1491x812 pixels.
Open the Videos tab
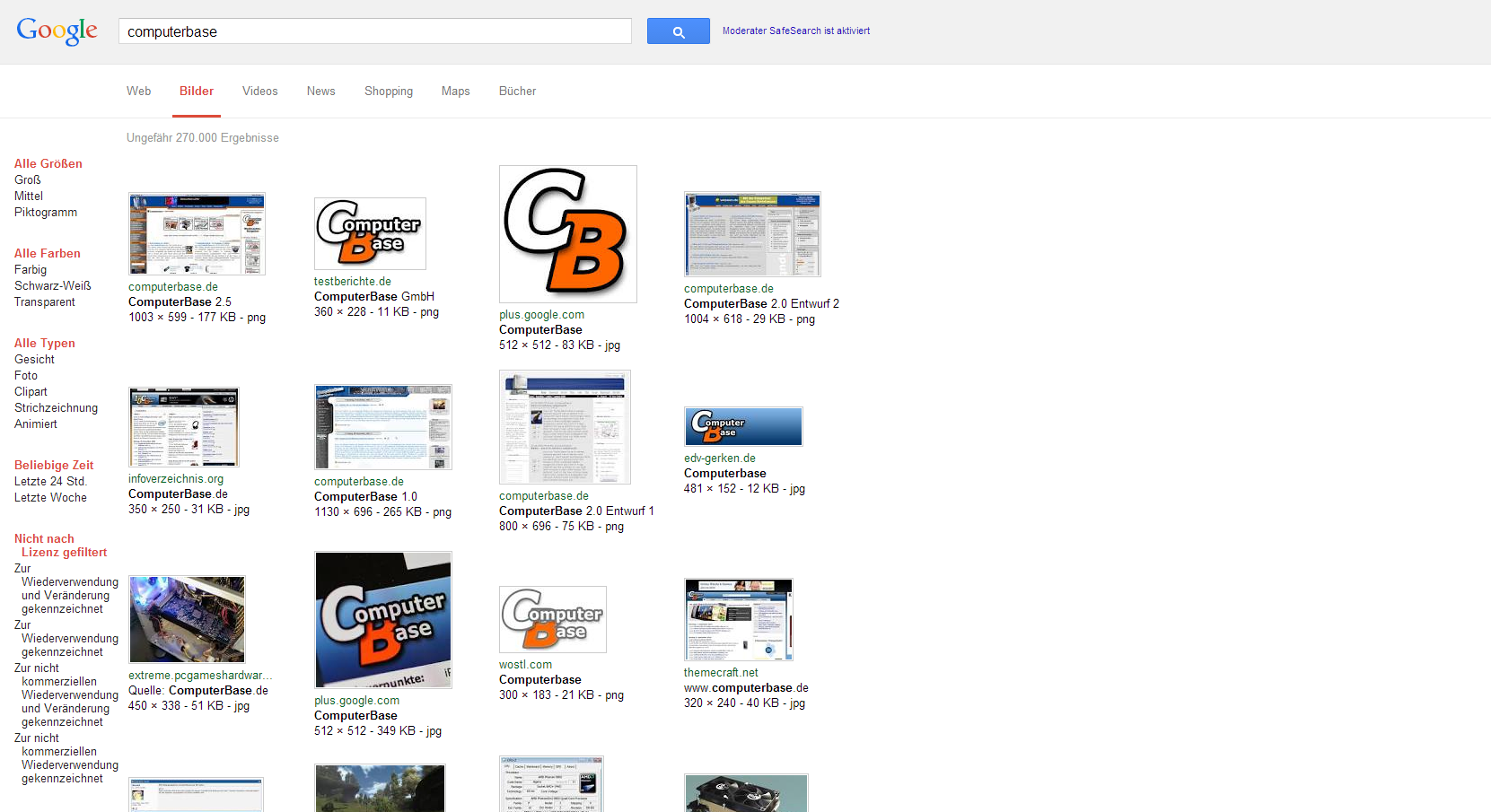(260, 91)
